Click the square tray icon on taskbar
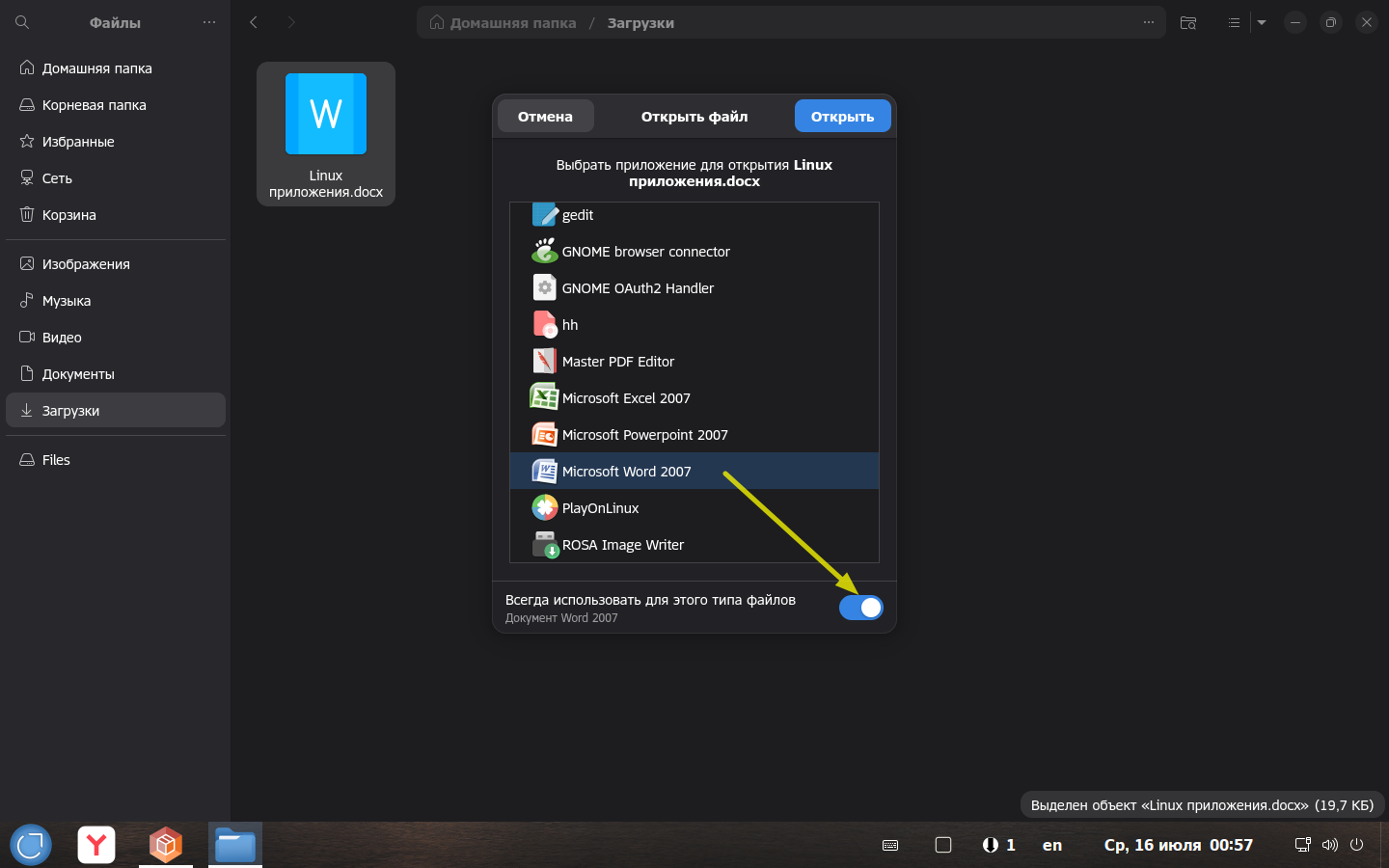Screen dimensions: 1389x868 (943, 845)
